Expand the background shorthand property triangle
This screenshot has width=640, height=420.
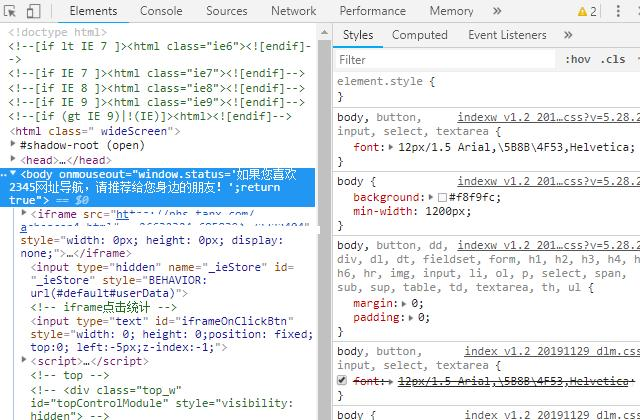click(431, 197)
